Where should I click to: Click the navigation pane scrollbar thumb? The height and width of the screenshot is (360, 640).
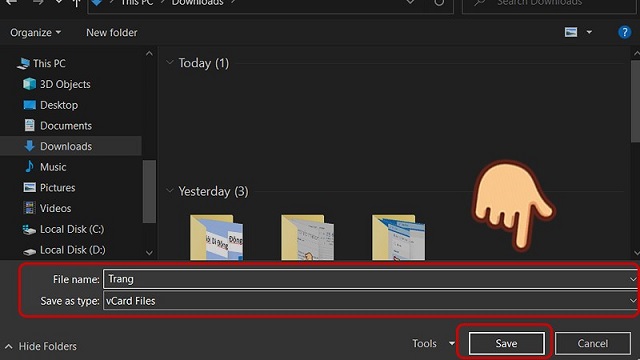(x=149, y=192)
